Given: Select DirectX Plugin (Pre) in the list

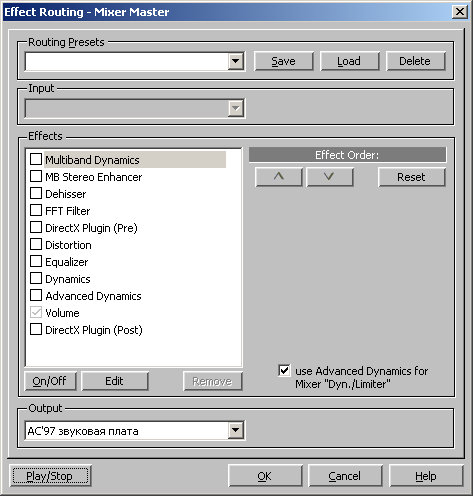Looking at the screenshot, I should 91,228.
